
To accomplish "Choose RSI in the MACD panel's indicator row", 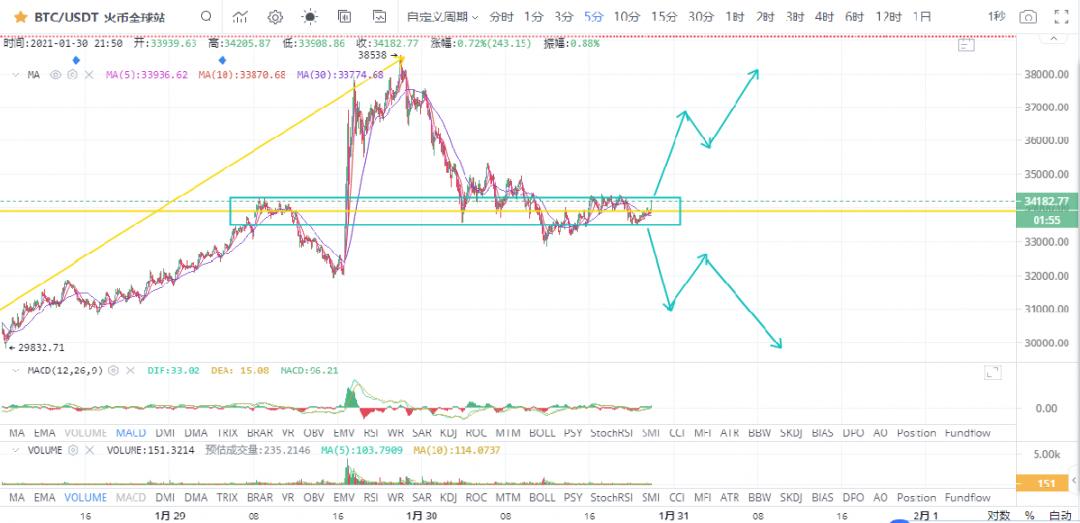I will point(371,433).
